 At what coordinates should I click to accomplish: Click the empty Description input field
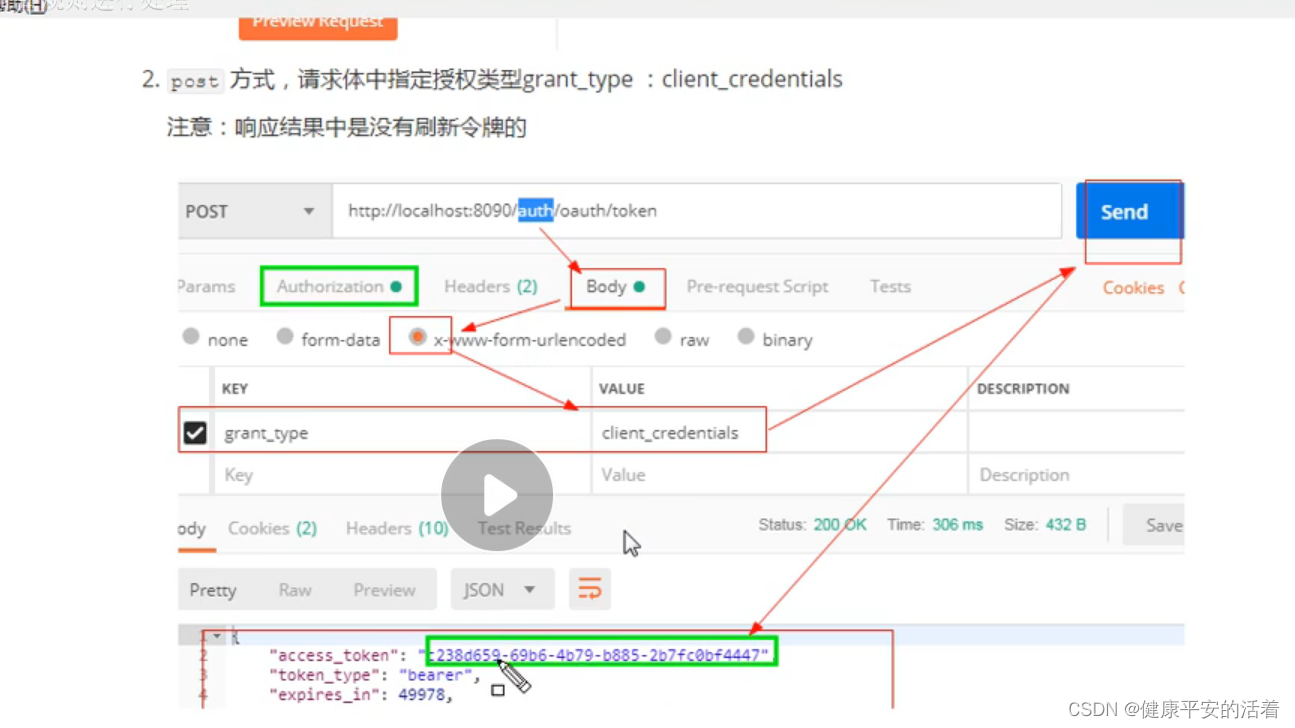pos(1076,475)
